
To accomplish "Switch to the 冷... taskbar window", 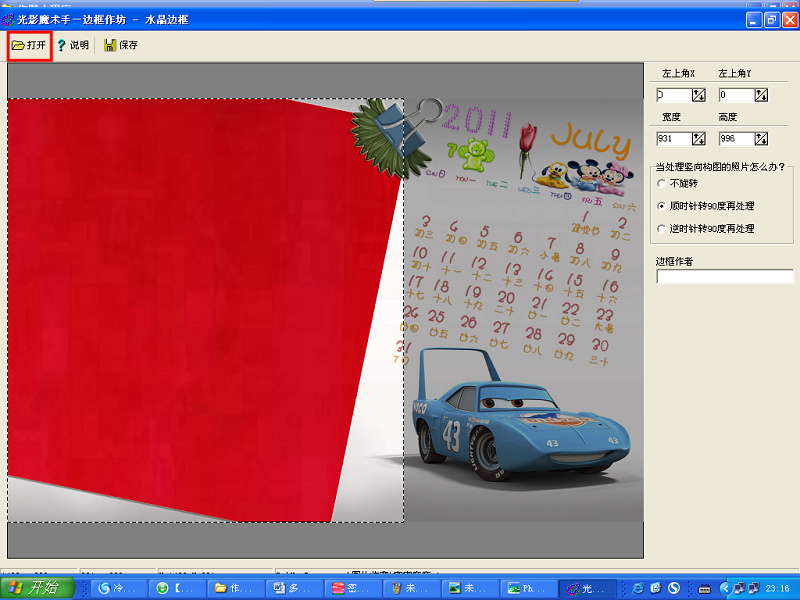I will tap(120, 588).
